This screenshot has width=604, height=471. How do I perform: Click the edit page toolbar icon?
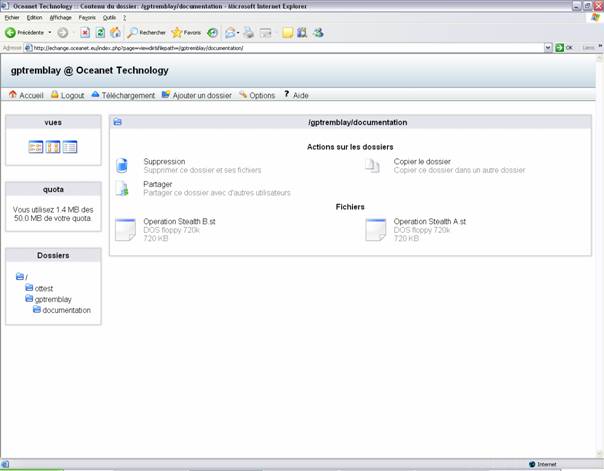pos(265,33)
